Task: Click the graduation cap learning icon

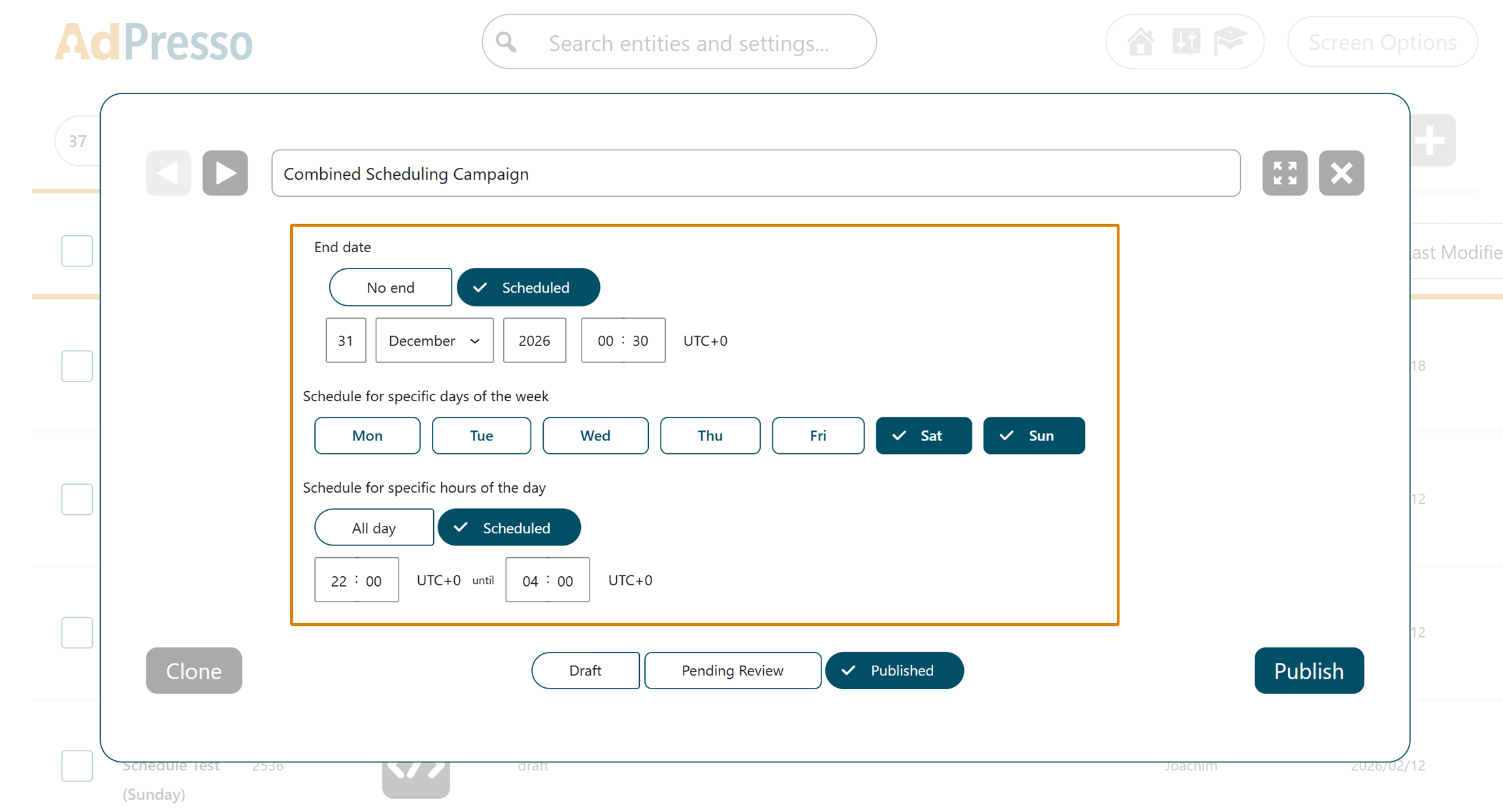Action: pyautogui.click(x=1231, y=41)
